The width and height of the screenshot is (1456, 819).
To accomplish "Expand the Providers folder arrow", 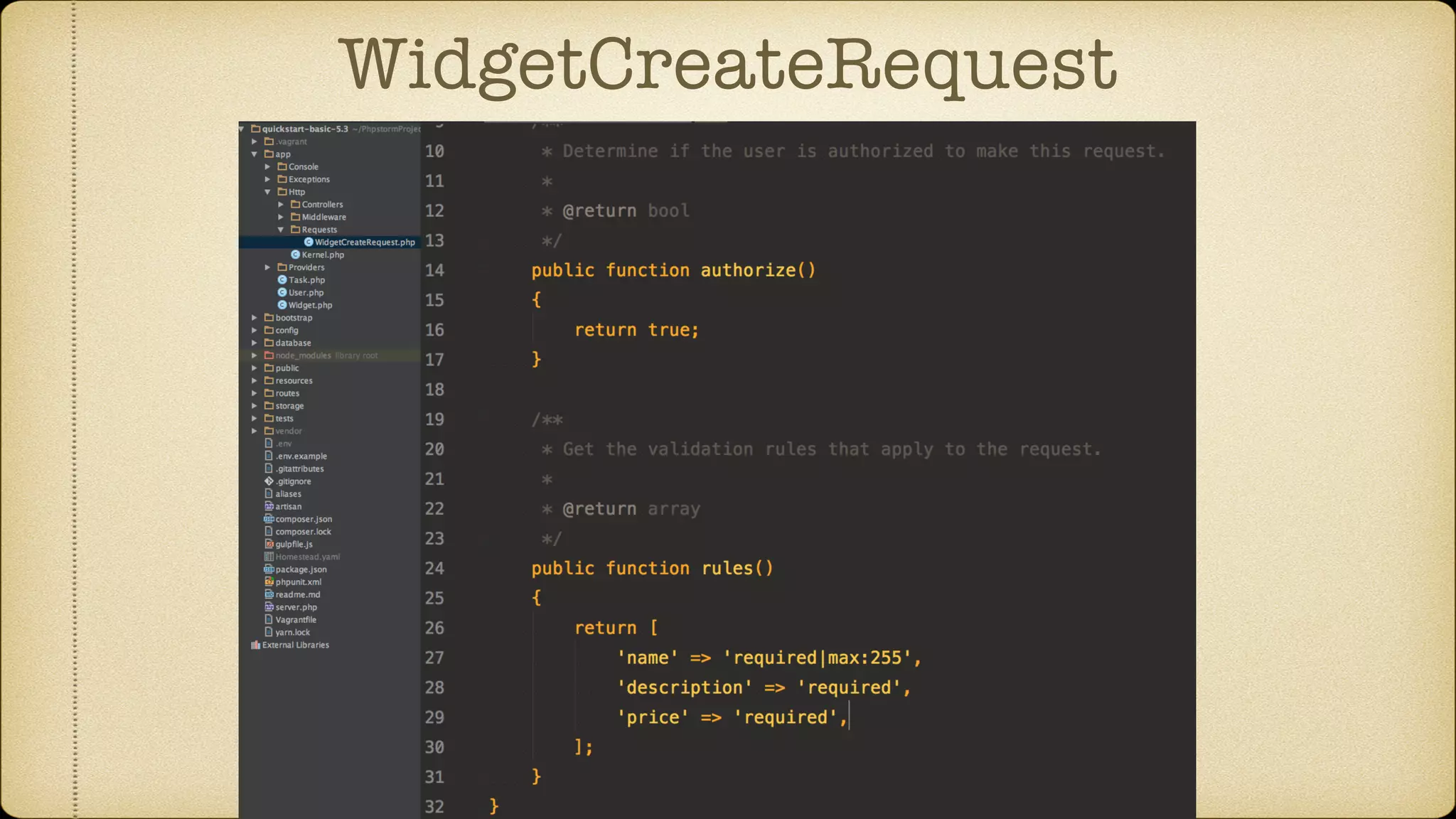I will 267,267.
